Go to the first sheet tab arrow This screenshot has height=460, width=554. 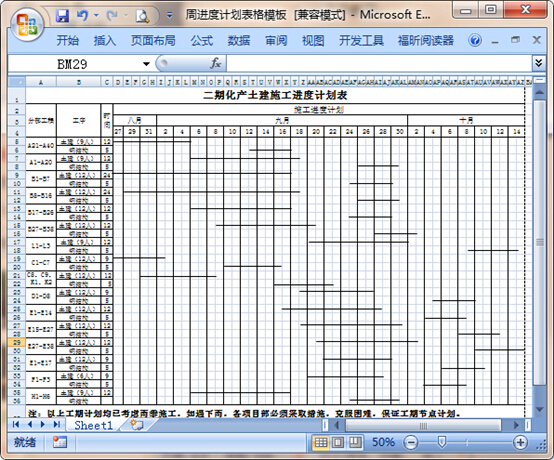16,424
